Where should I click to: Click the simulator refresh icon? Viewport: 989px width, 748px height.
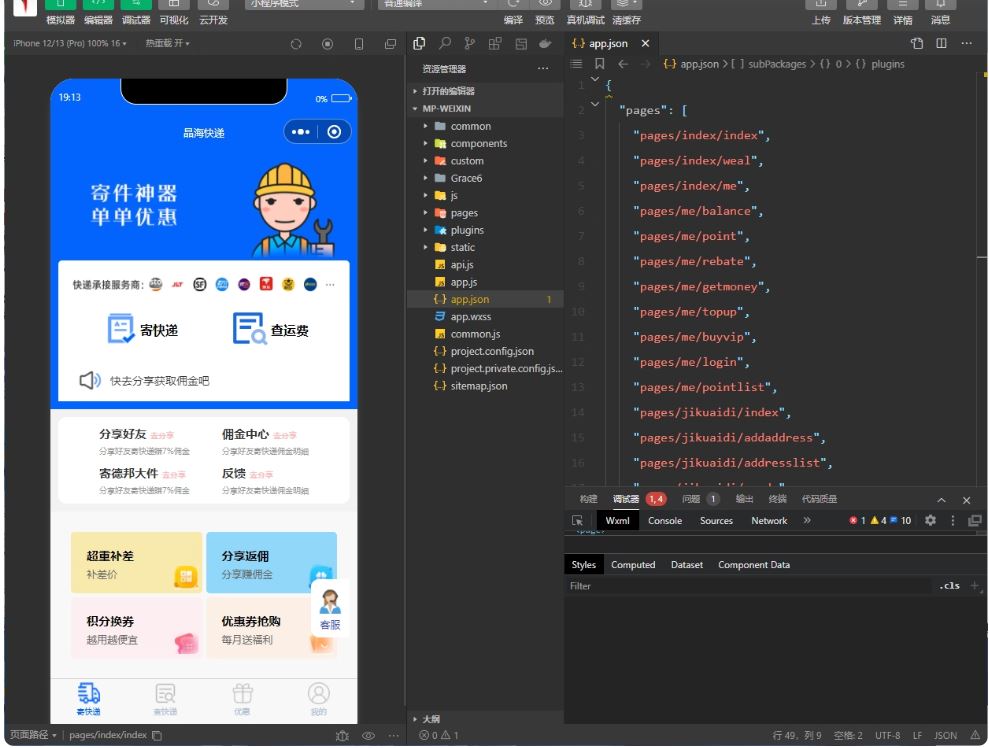pyautogui.click(x=296, y=44)
